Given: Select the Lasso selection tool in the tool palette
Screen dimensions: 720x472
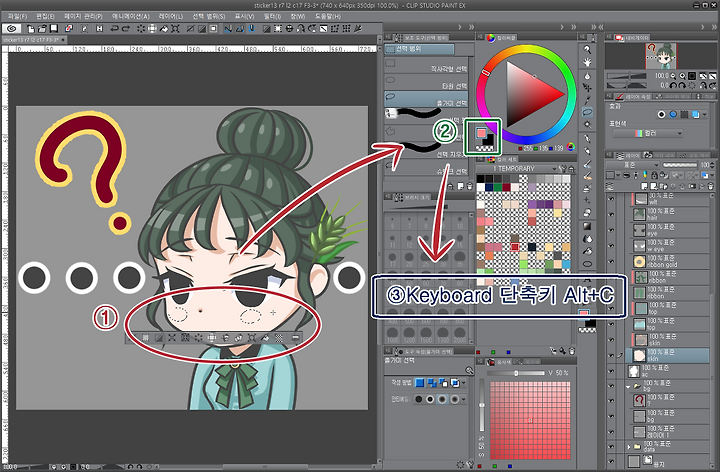Looking at the screenshot, I should pyautogui.click(x=587, y=112).
